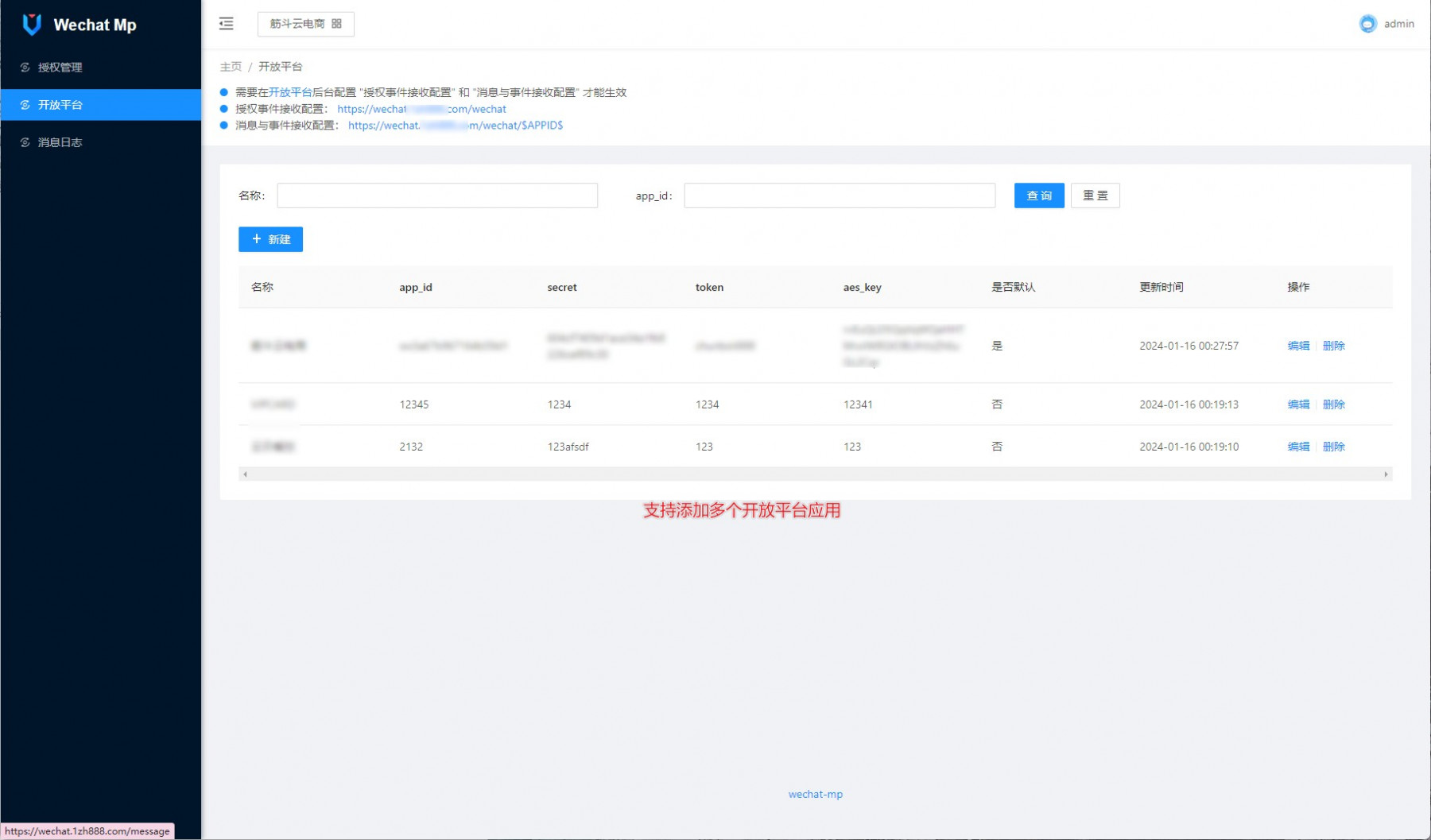This screenshot has width=1431, height=840.
Task: Click the aes_key column header
Action: point(862,287)
